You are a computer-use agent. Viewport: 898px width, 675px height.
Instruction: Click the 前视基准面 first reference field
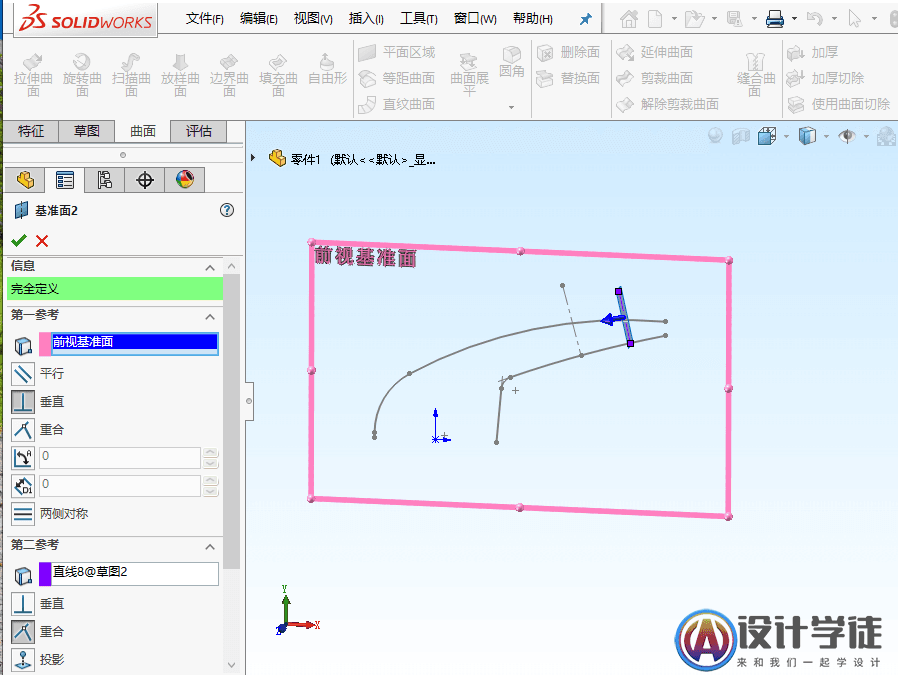(135, 344)
